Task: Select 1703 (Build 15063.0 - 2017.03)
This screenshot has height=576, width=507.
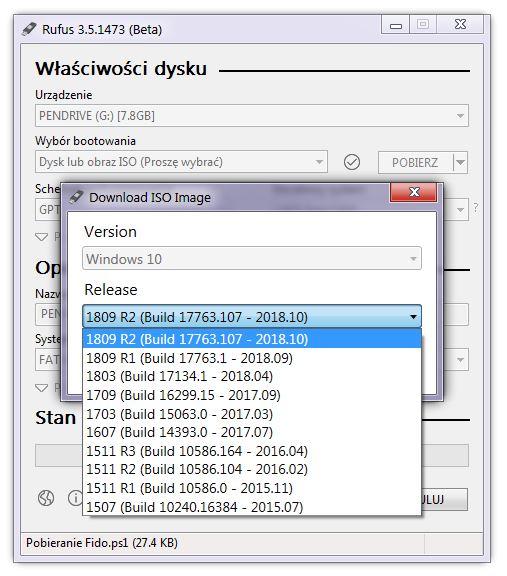Action: coord(252,414)
